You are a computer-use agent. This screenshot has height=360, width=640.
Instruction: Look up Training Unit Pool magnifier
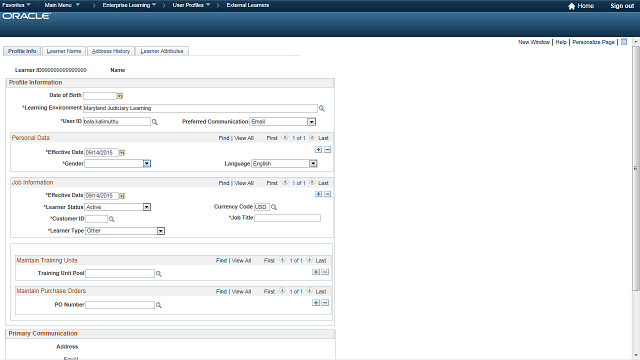159,274
